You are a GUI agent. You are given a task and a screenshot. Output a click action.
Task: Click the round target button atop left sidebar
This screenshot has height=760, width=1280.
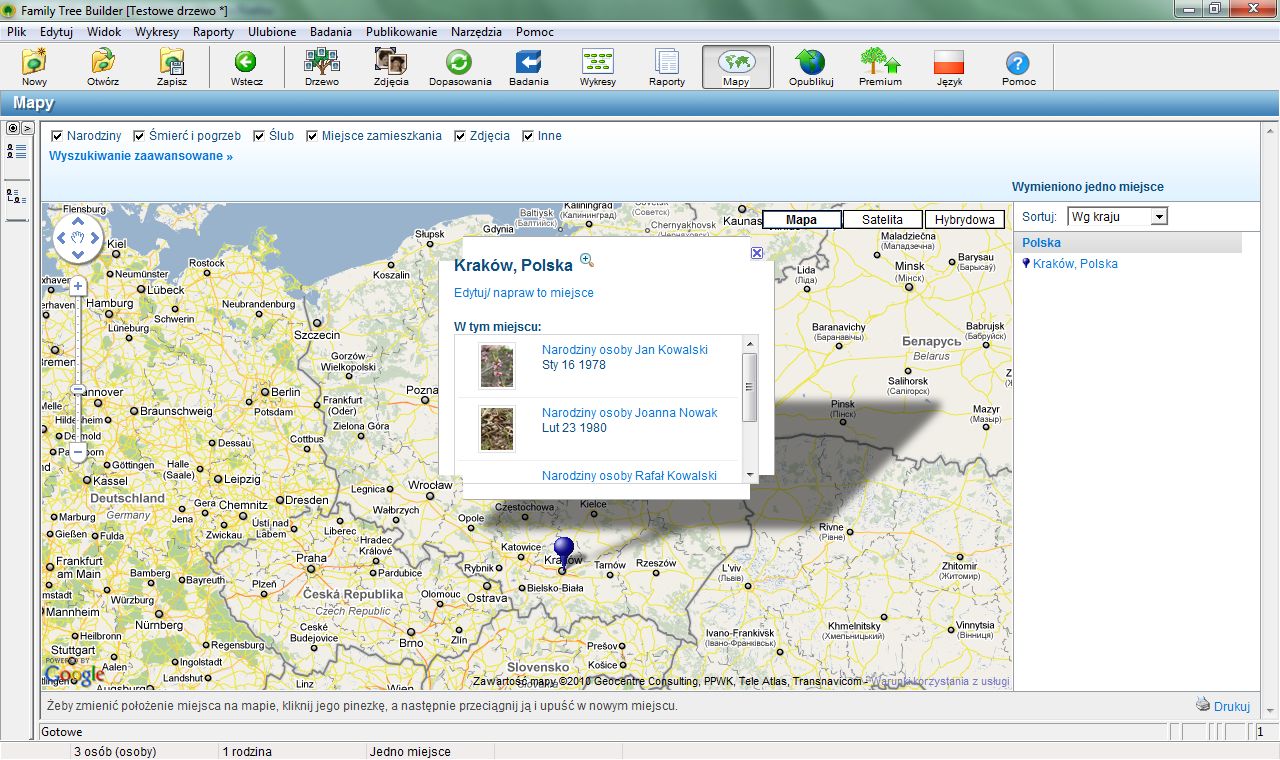13,128
